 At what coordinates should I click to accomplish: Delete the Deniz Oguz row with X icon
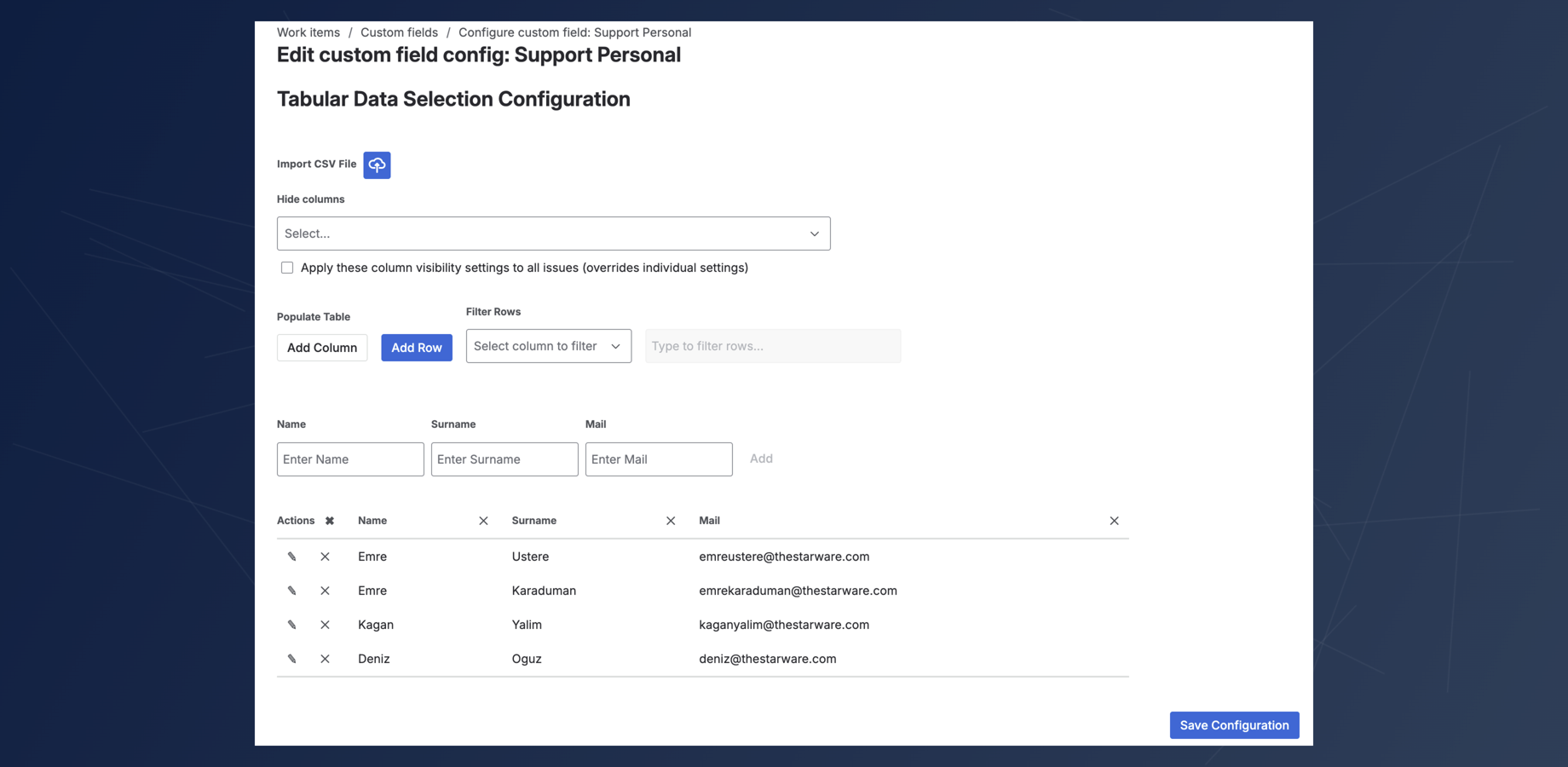click(x=325, y=658)
